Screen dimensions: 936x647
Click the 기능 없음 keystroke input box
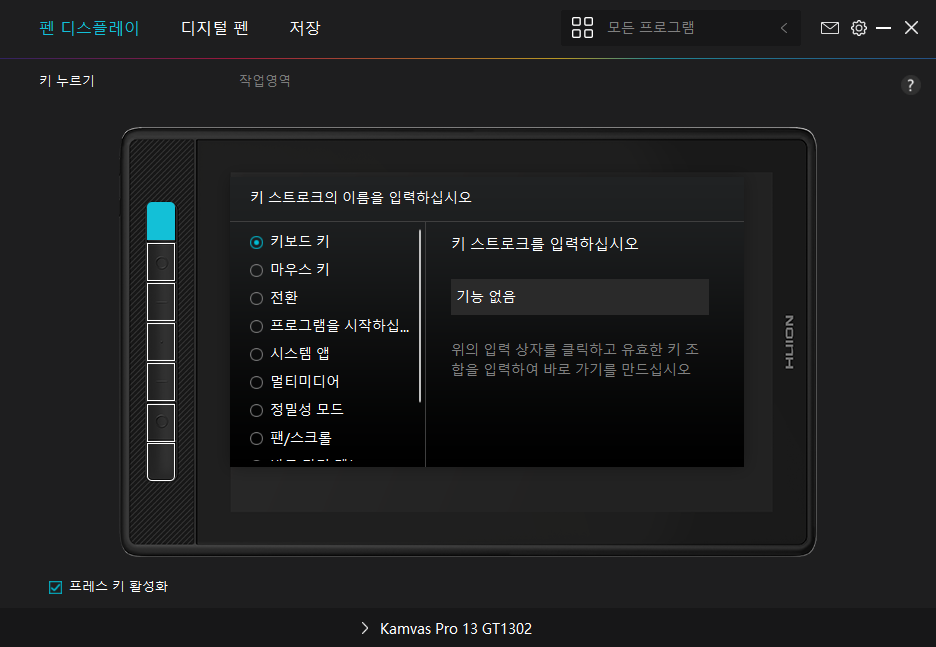(579, 297)
